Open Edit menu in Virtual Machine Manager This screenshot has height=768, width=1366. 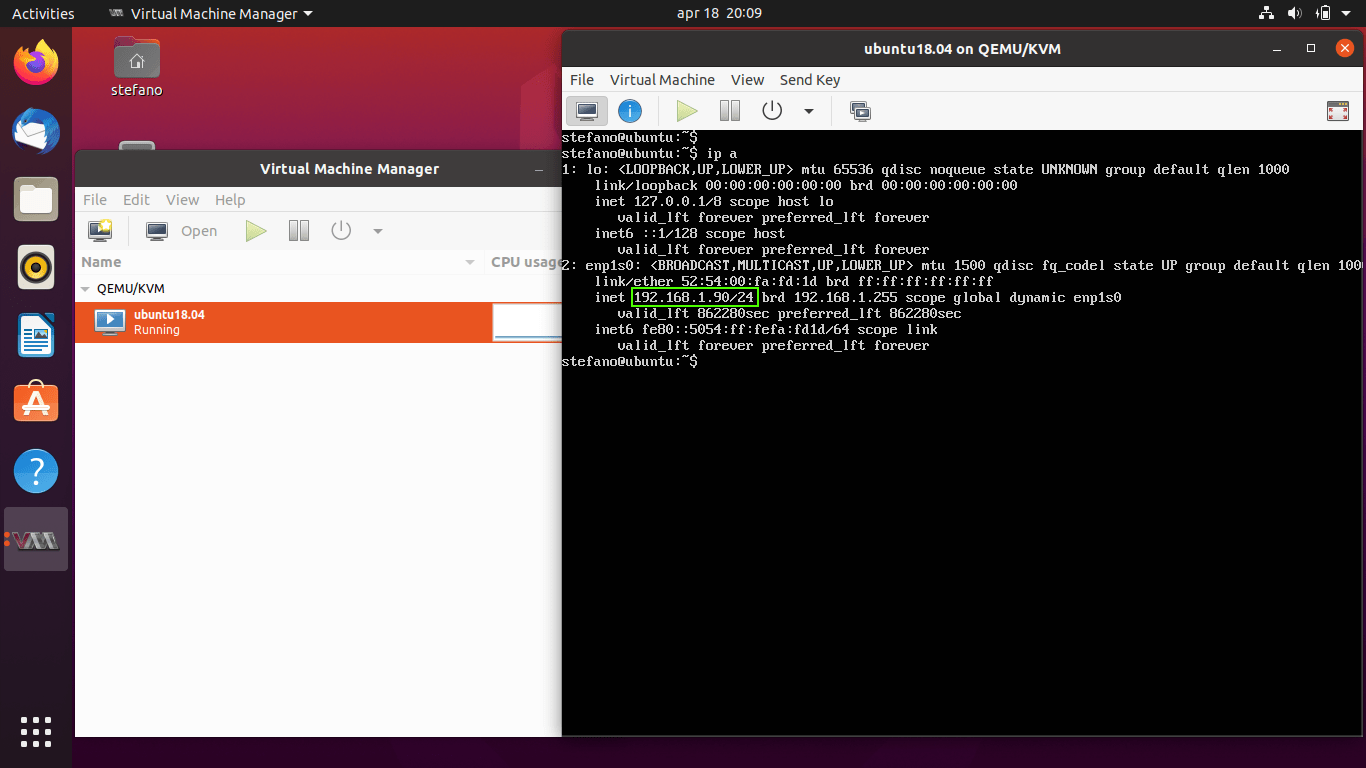click(136, 200)
